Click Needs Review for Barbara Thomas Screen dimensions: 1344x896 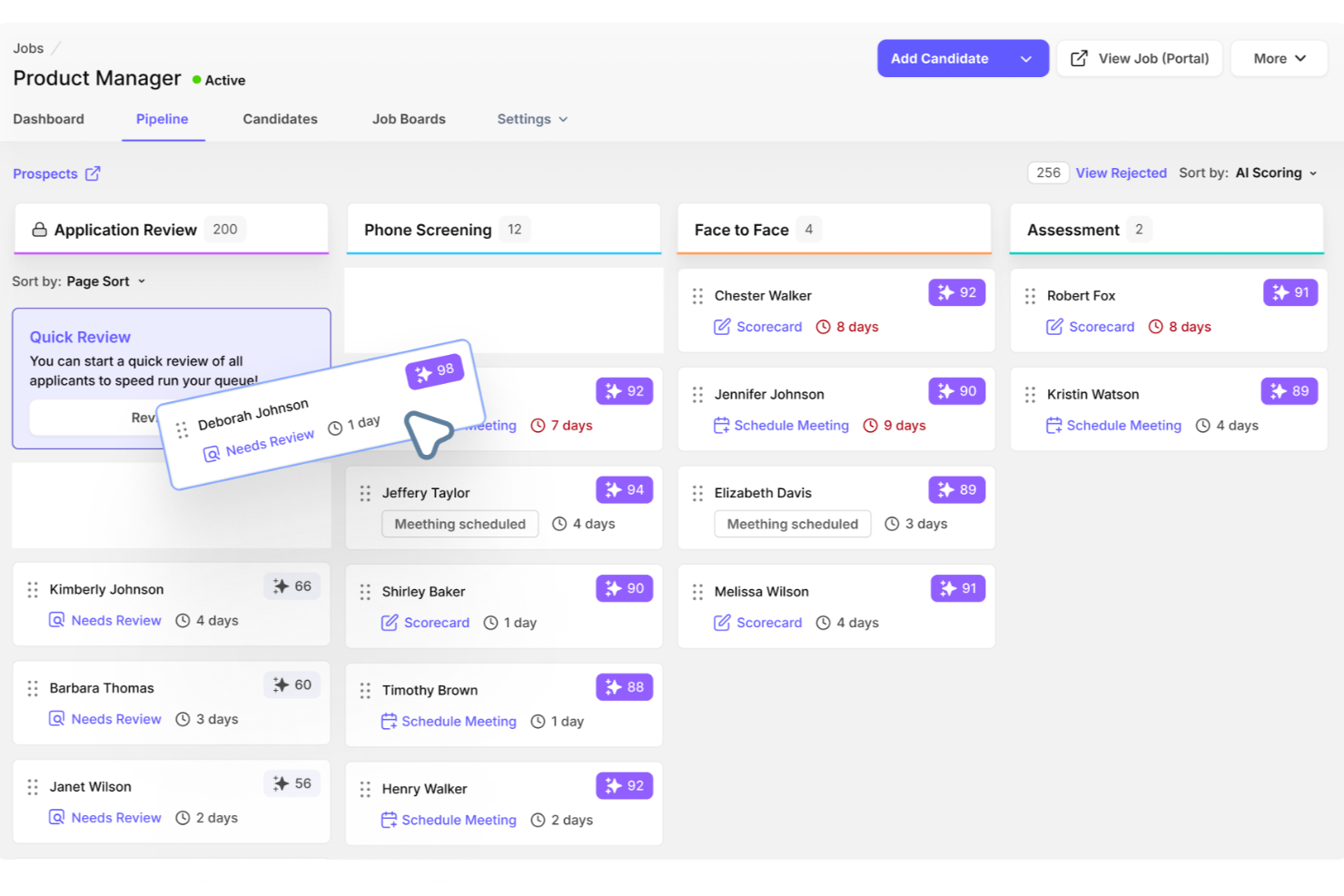point(116,719)
